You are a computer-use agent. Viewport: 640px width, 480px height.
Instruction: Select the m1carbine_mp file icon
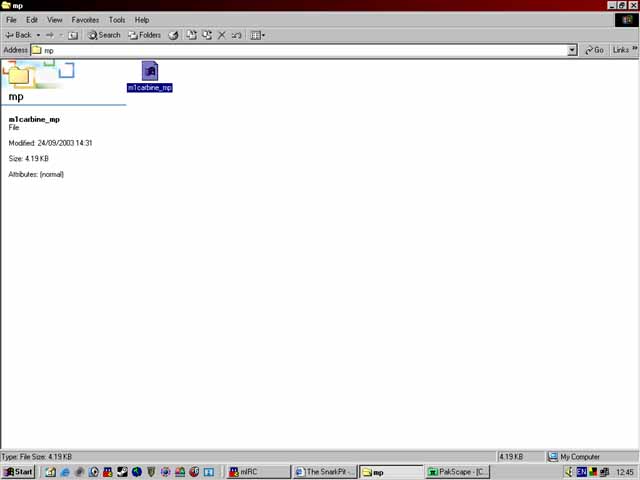pyautogui.click(x=149, y=71)
